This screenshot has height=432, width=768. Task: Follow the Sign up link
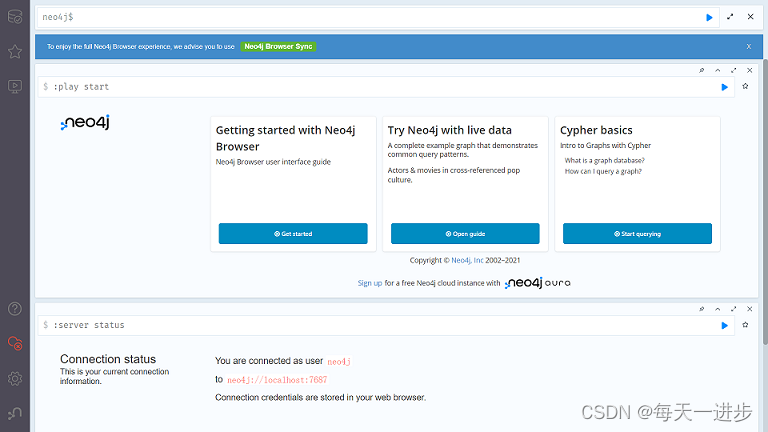(x=370, y=283)
